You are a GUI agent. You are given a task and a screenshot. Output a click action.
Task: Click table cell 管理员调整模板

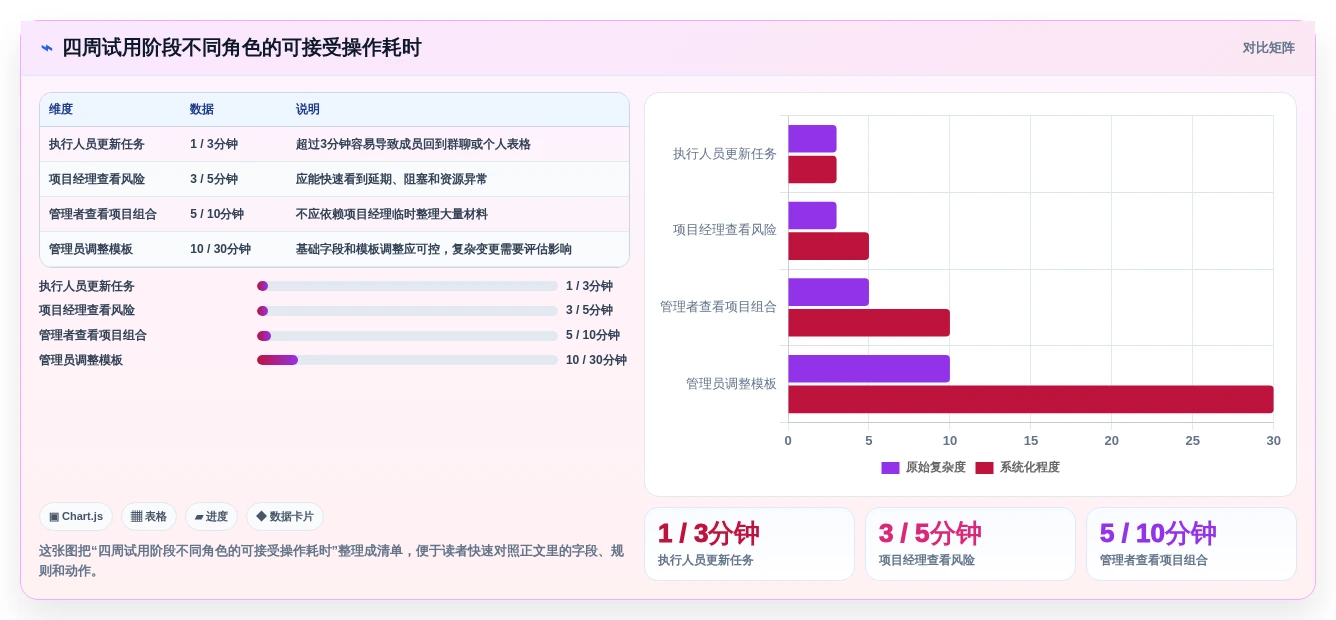click(x=91, y=249)
